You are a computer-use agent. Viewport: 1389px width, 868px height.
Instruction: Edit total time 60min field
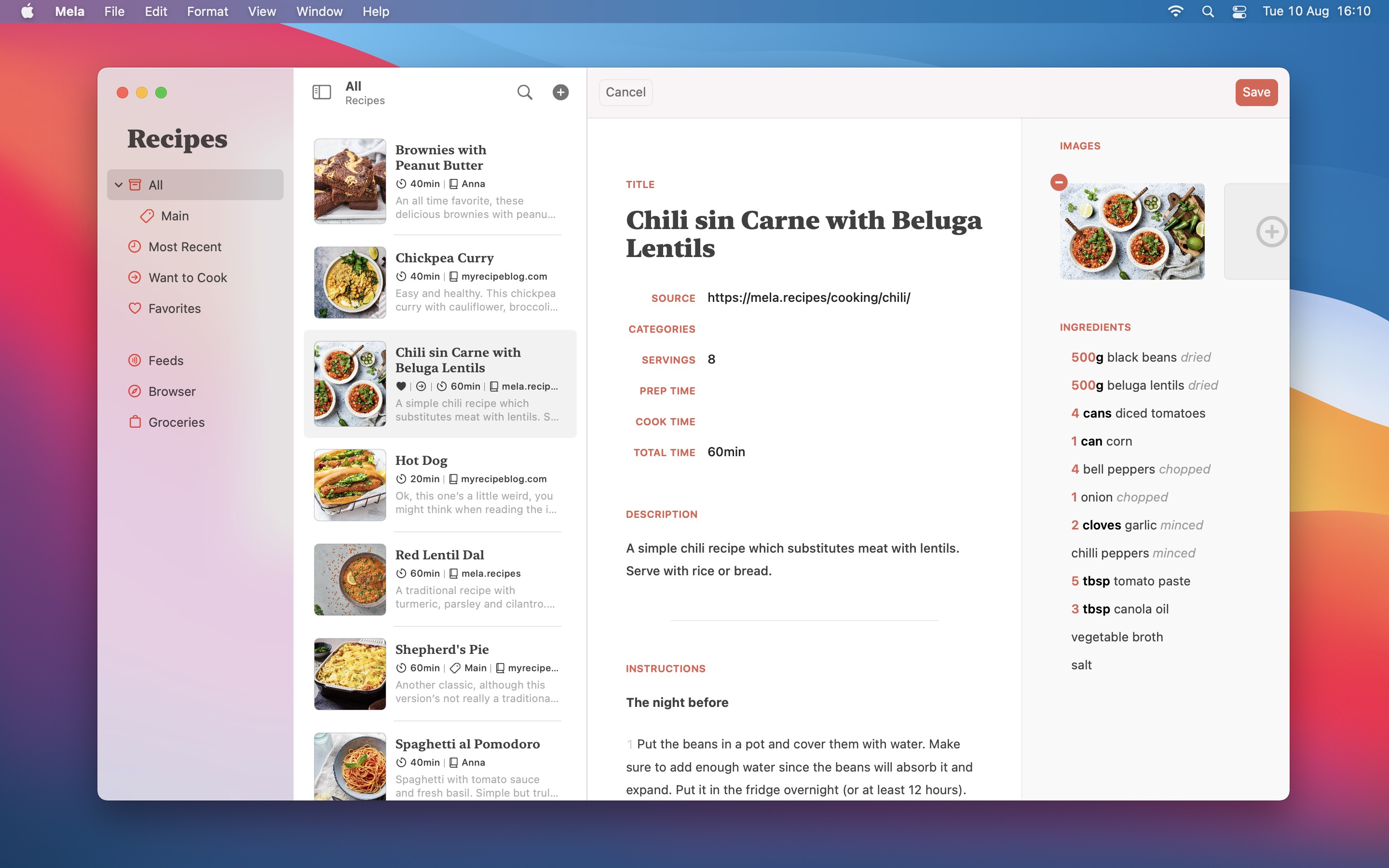[726, 452]
